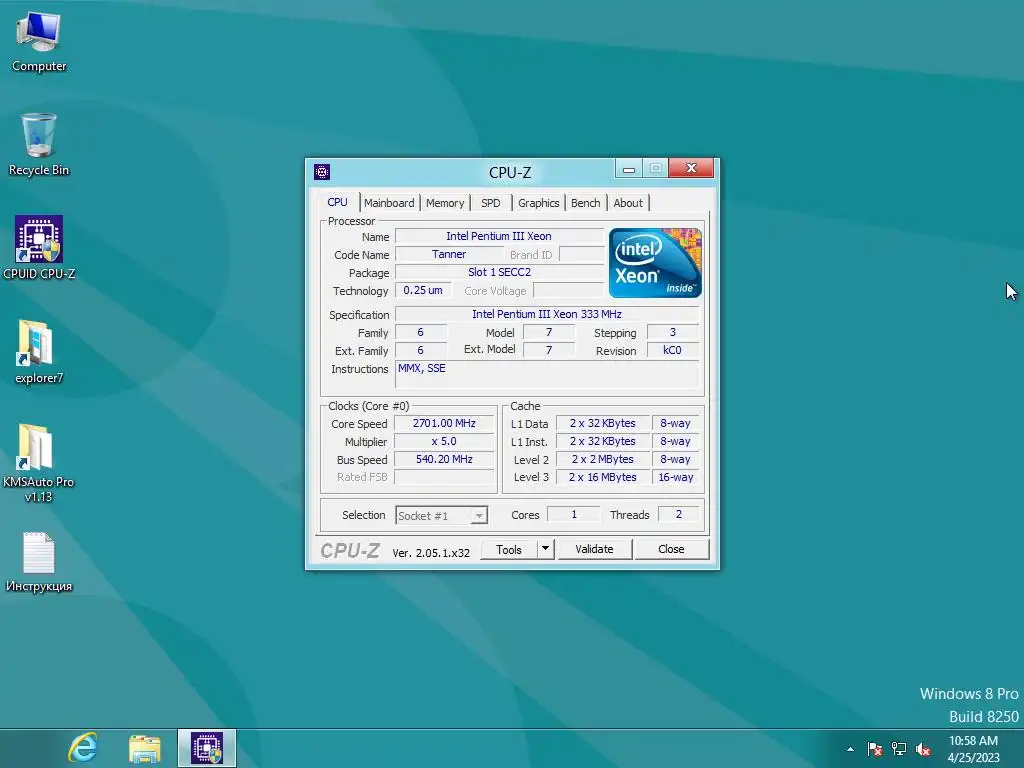
Task: Click the Specification field Xeon 333 MHz
Action: coord(547,314)
